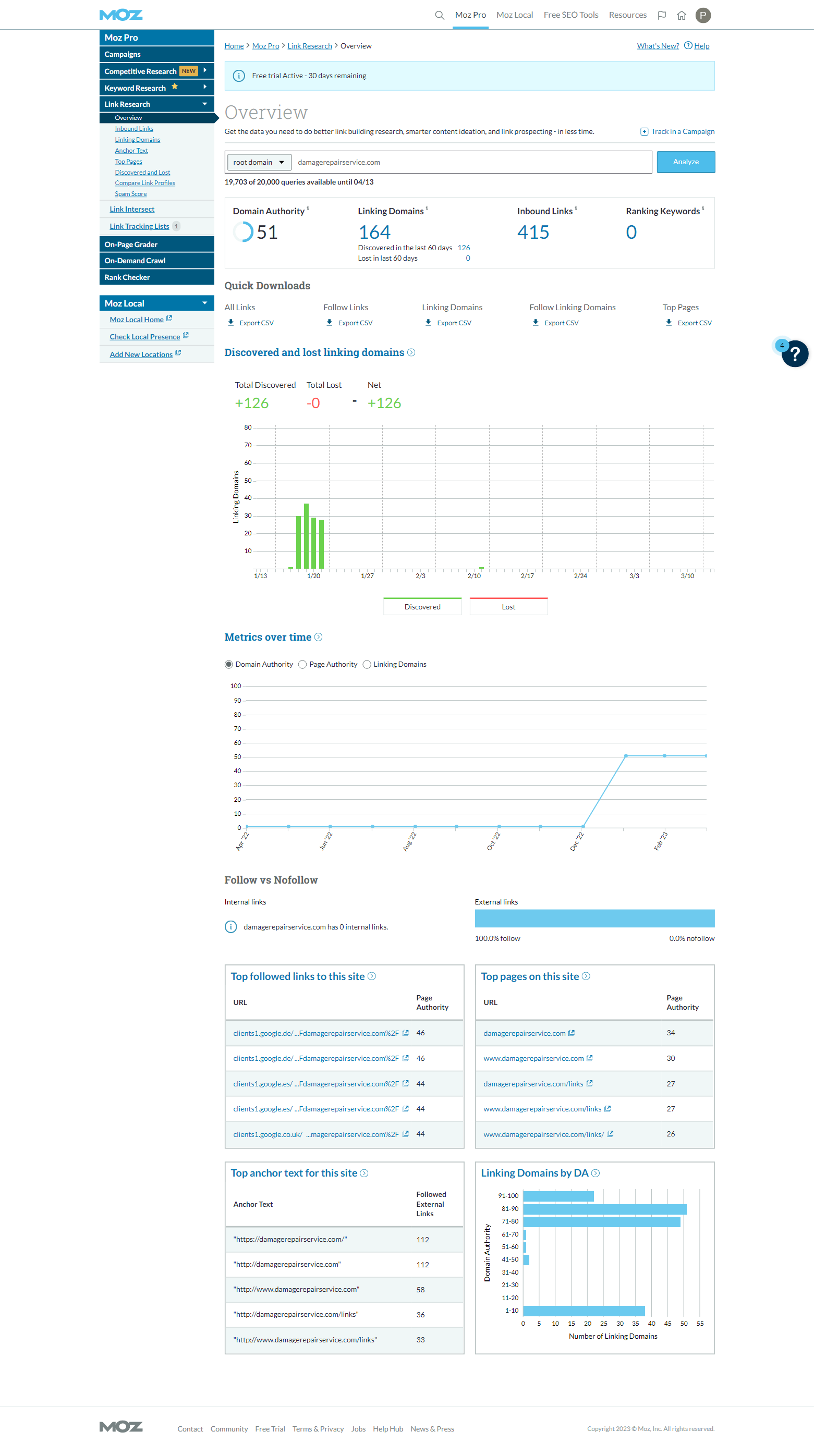
Task: Open Rank Checker in sidebar
Action: [x=156, y=277]
